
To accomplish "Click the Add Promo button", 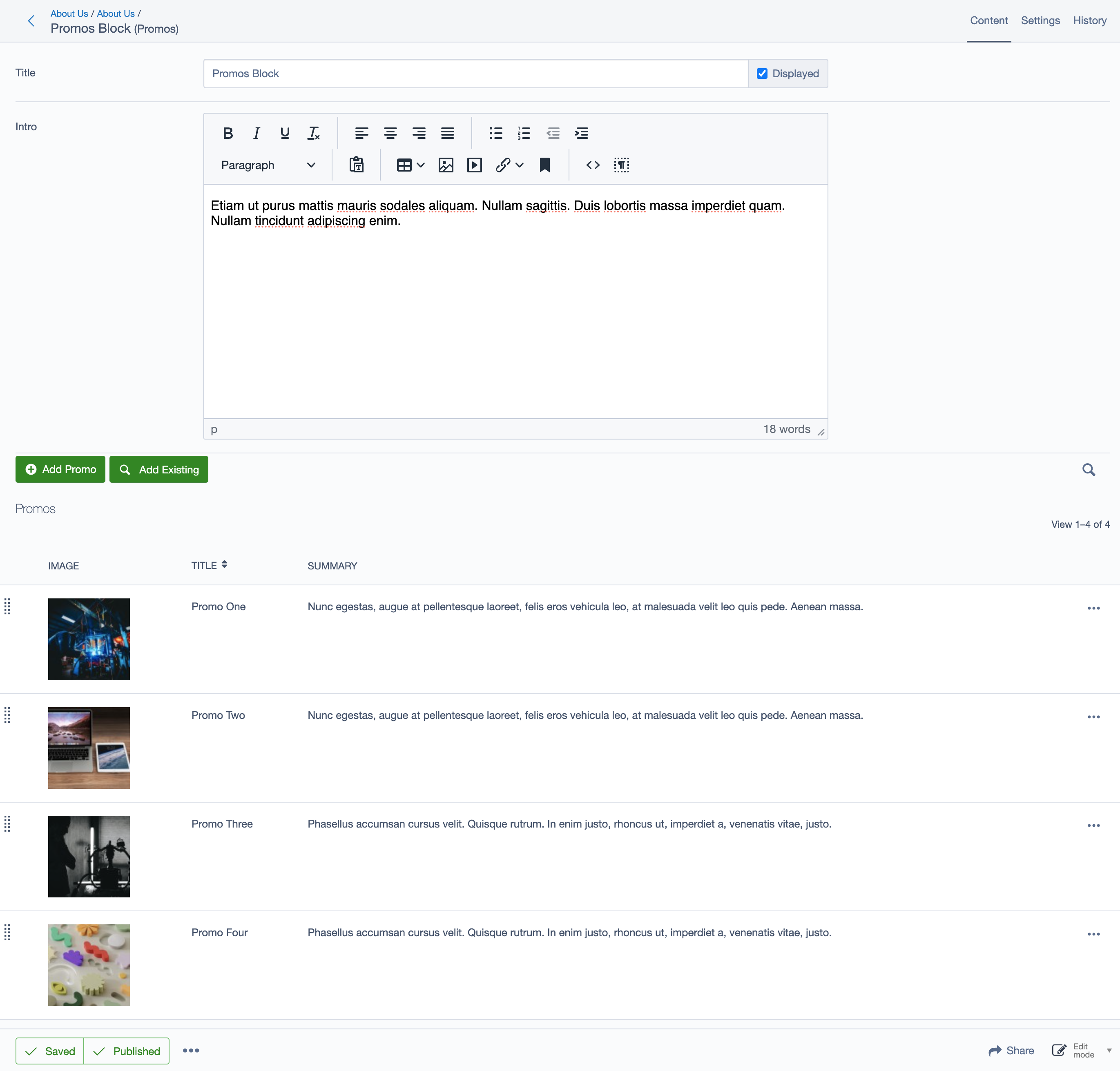I will coord(60,469).
